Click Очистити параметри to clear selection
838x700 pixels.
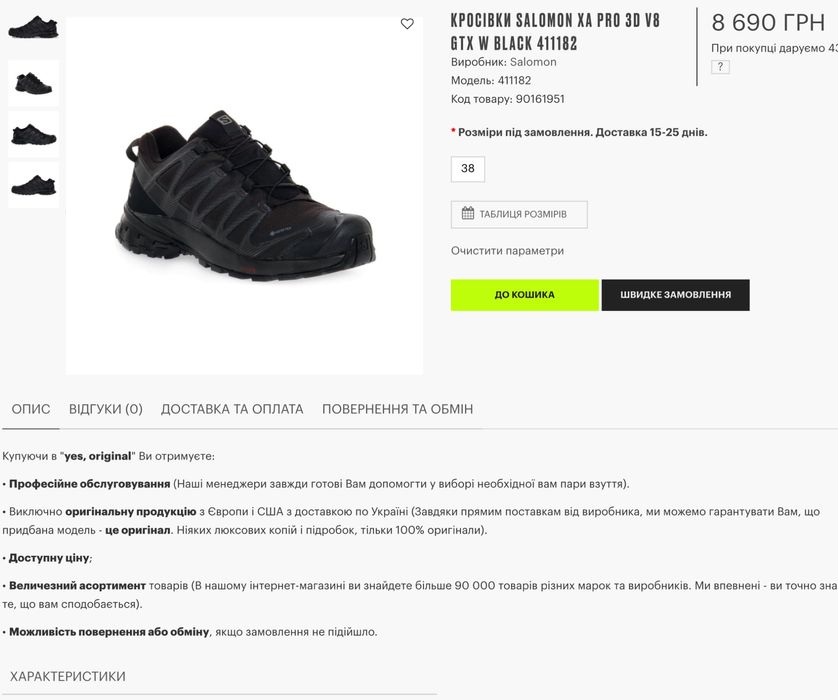tap(507, 251)
